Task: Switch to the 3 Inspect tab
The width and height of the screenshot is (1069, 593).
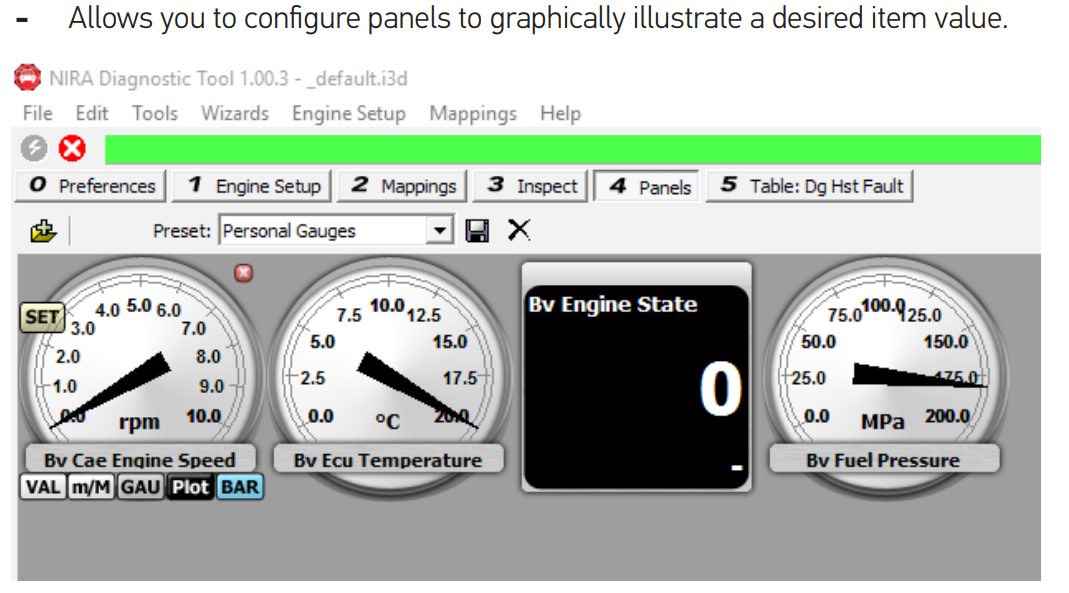Action: coord(532,186)
